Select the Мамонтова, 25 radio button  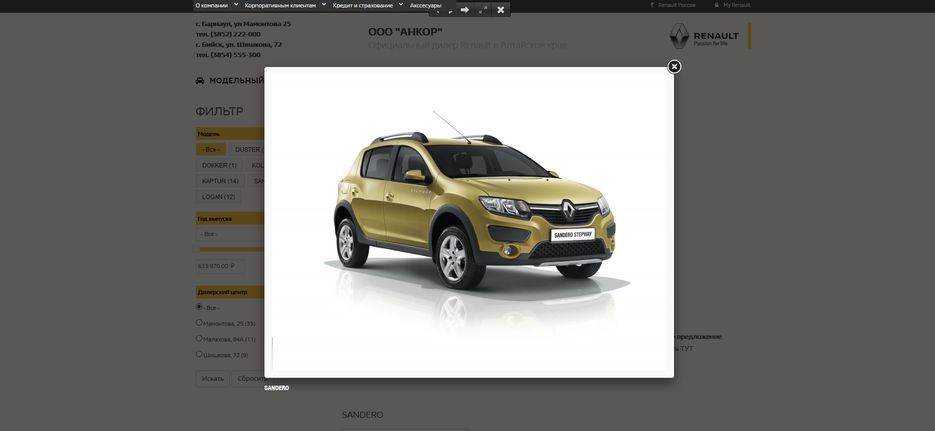(199, 322)
